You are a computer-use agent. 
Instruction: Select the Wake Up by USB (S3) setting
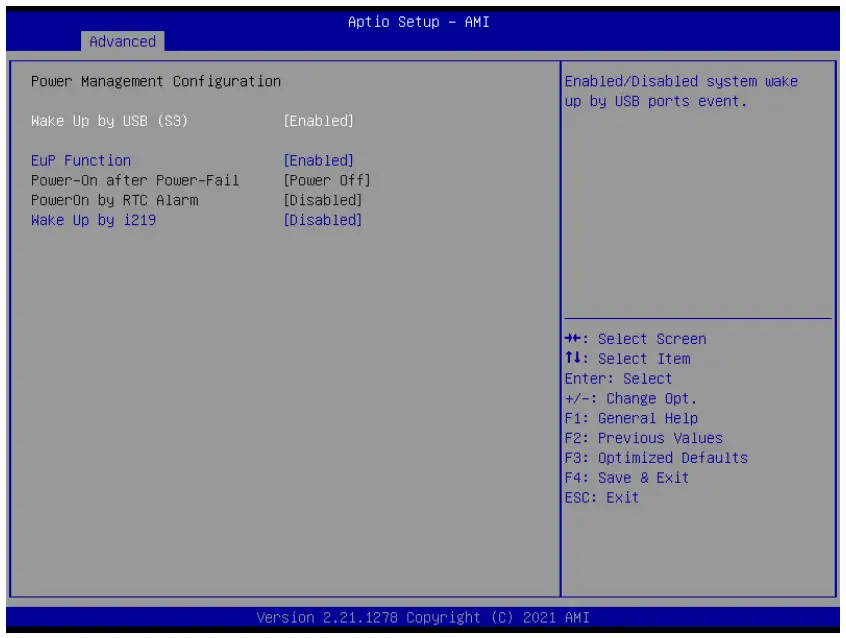110,121
